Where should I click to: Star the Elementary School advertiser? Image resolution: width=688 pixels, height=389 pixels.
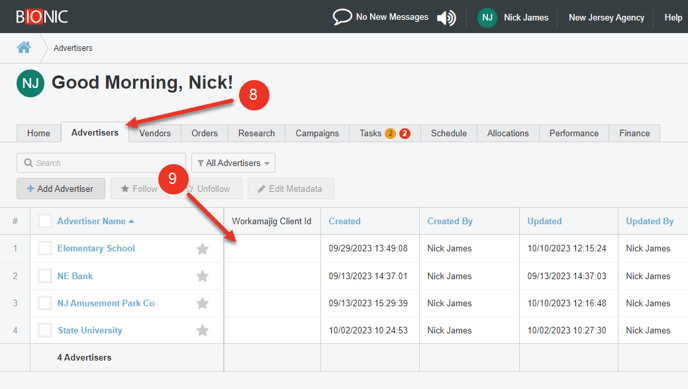[202, 249]
